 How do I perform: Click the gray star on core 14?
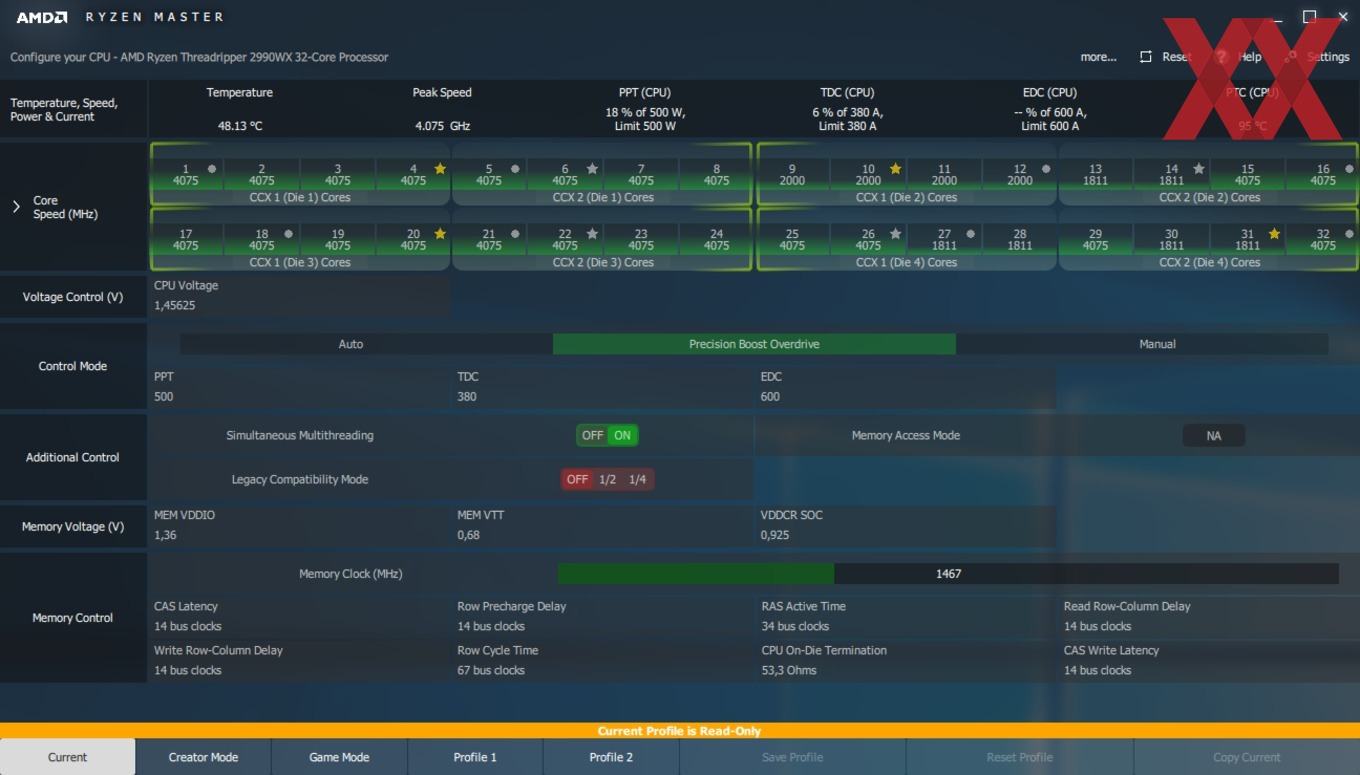(1198, 169)
